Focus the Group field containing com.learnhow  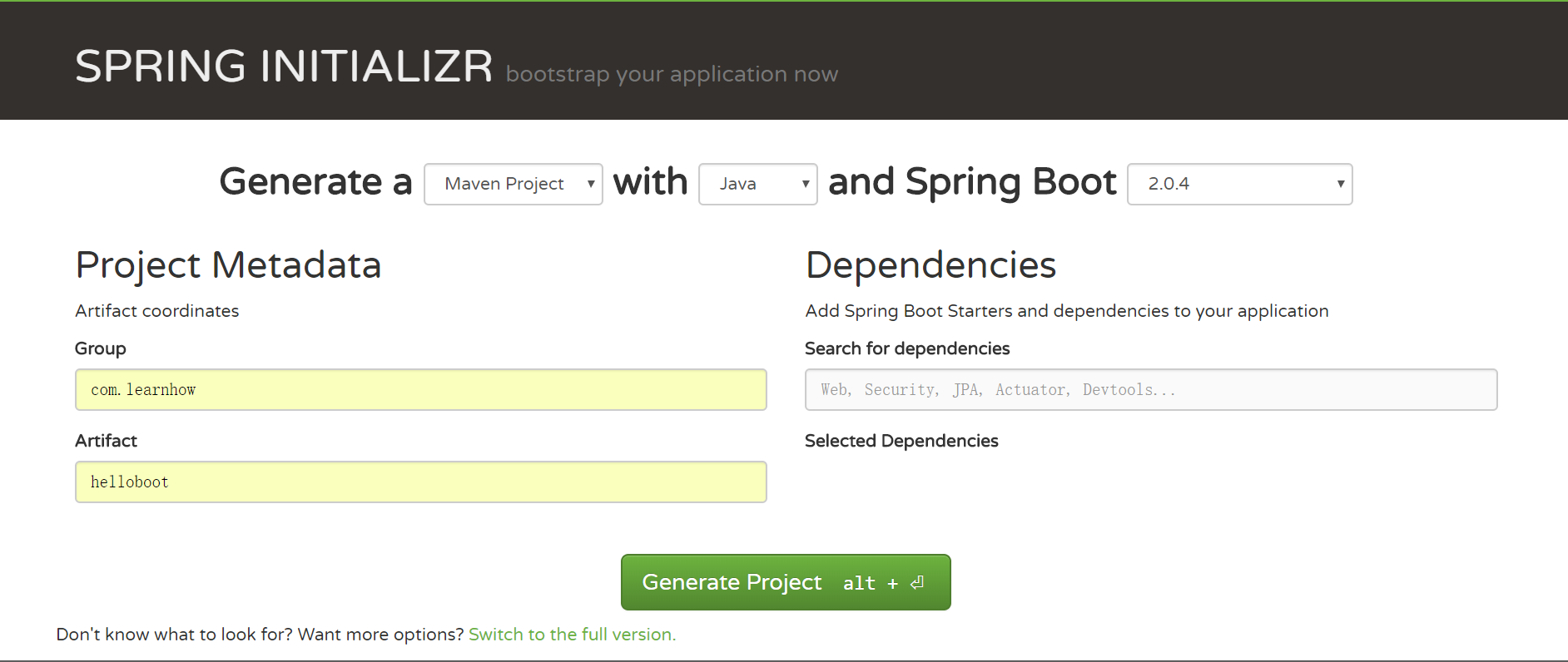[420, 390]
